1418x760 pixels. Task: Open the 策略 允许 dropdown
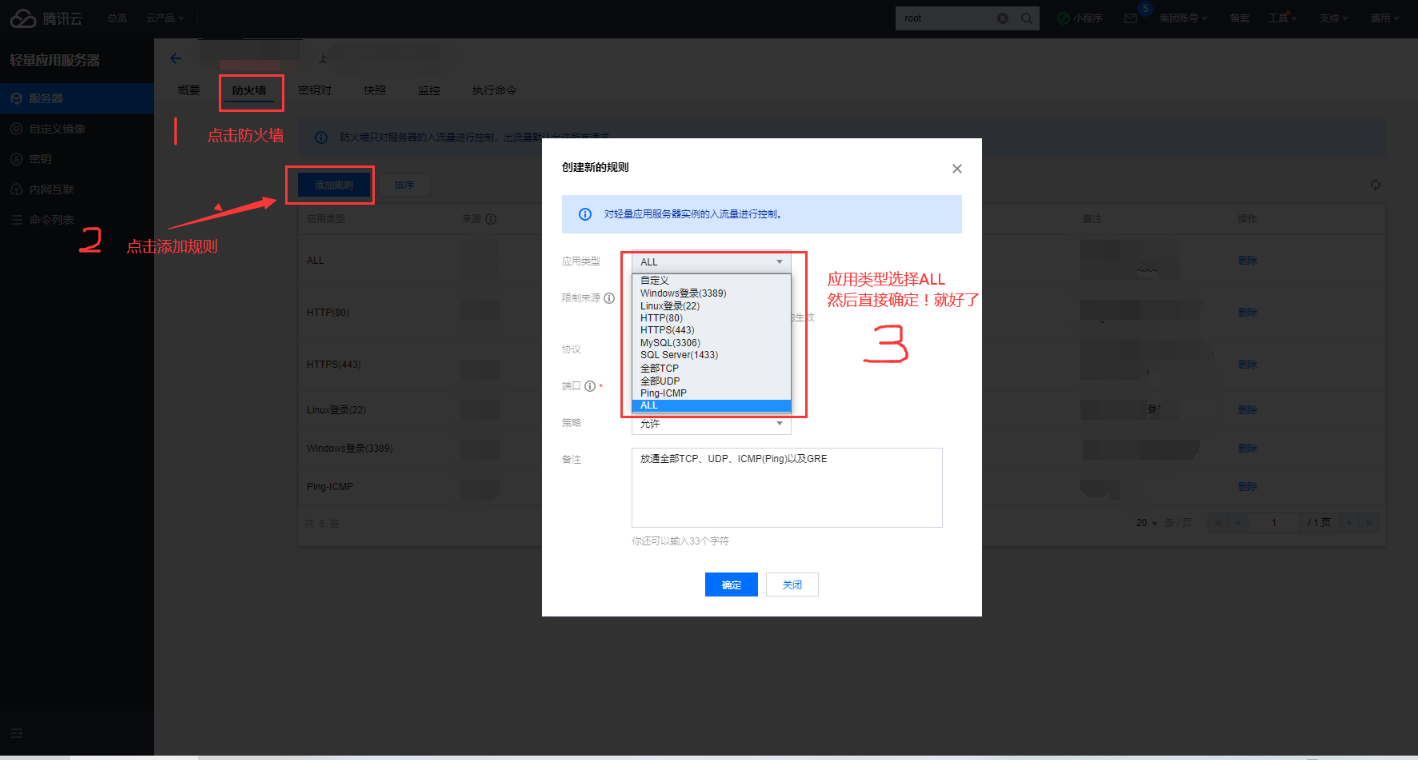coord(711,424)
